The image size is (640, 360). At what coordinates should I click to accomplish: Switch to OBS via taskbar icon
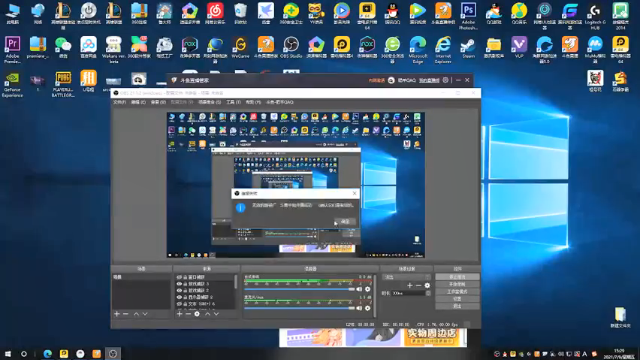pos(113,353)
